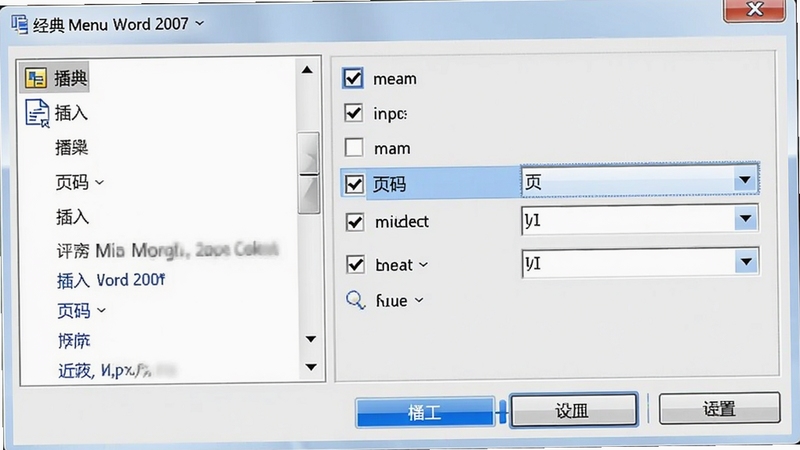
Task: Open the bneat row dropdown arrow
Action: coord(746,262)
